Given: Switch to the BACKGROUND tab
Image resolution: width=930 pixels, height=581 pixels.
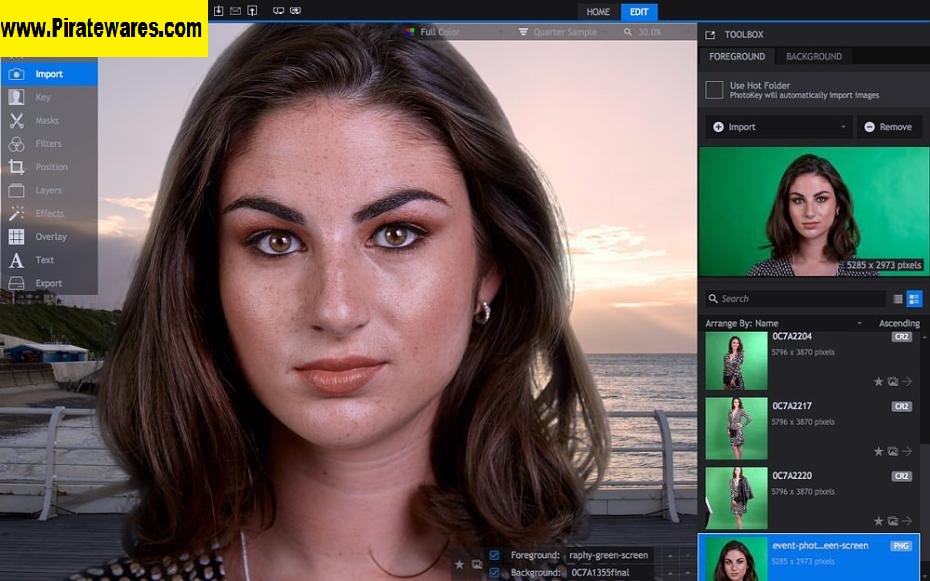Looking at the screenshot, I should point(813,57).
